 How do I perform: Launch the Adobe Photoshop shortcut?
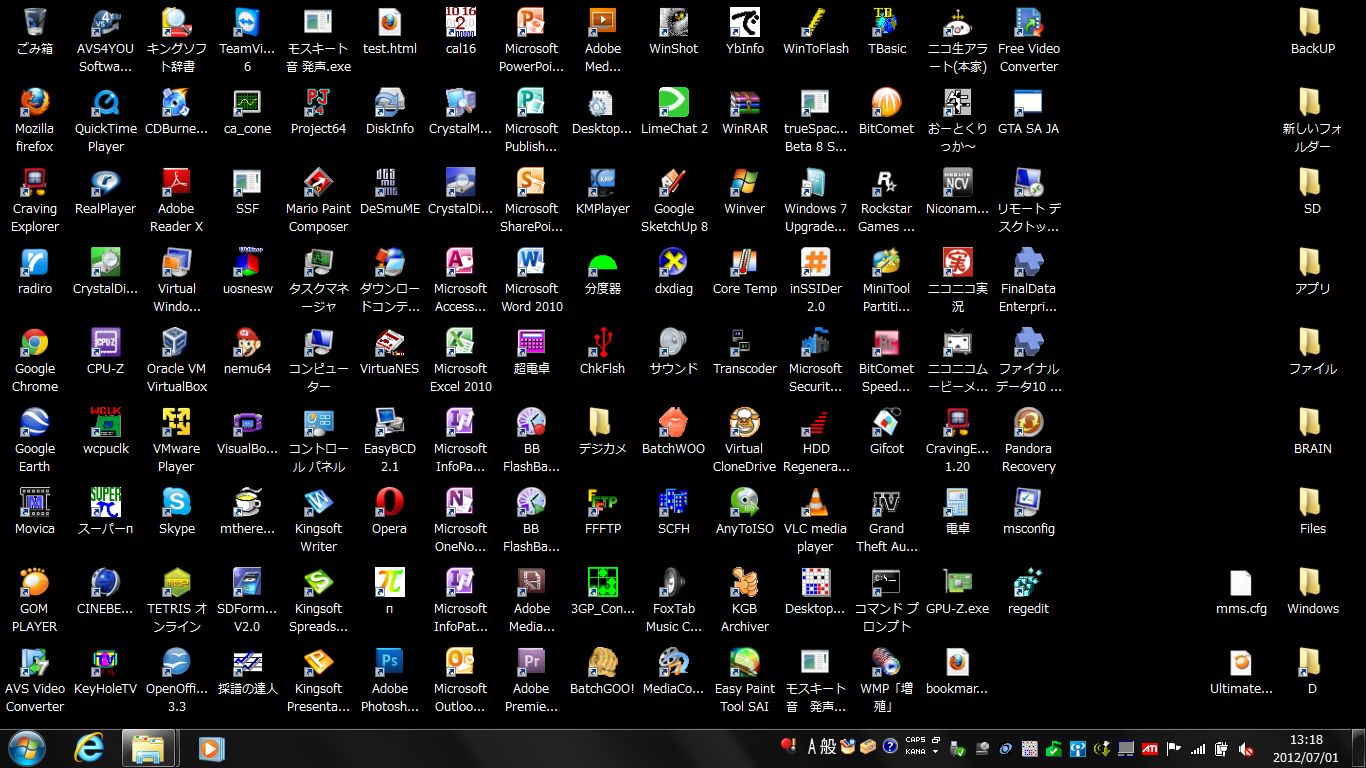coord(389,680)
